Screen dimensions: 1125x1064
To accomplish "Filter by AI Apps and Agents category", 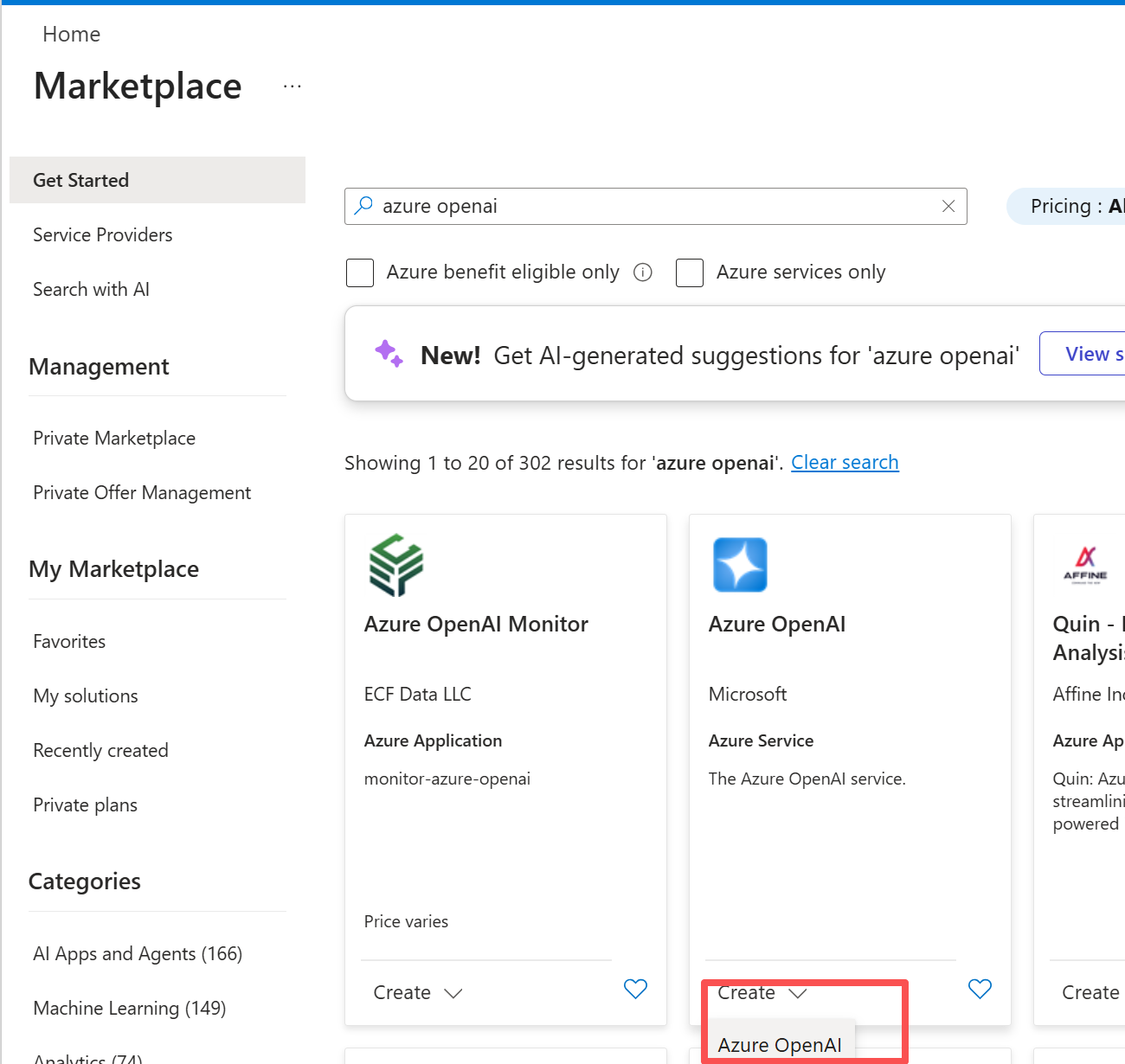I will (138, 953).
